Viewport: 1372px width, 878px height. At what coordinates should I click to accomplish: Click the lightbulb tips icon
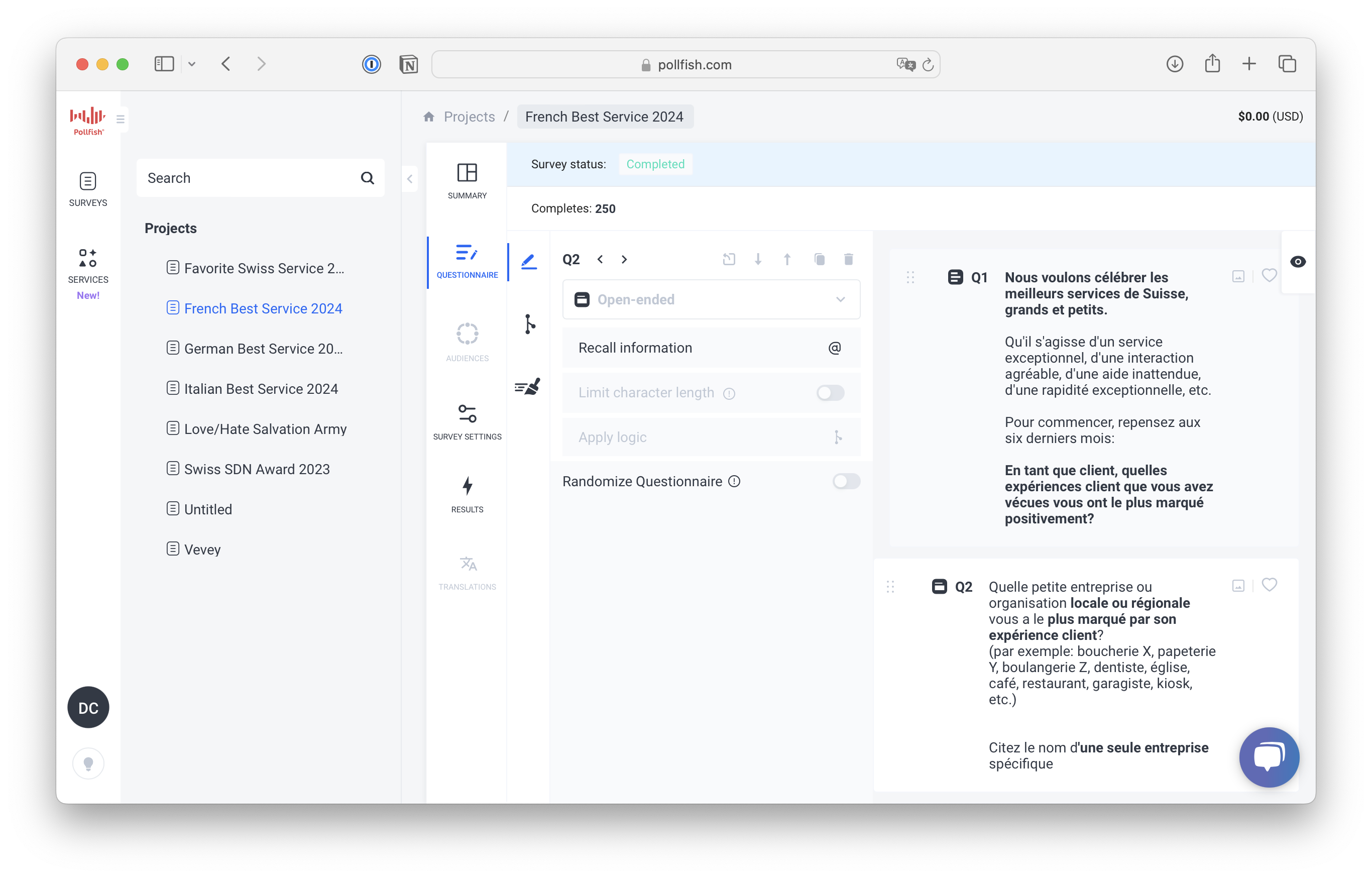tap(88, 763)
